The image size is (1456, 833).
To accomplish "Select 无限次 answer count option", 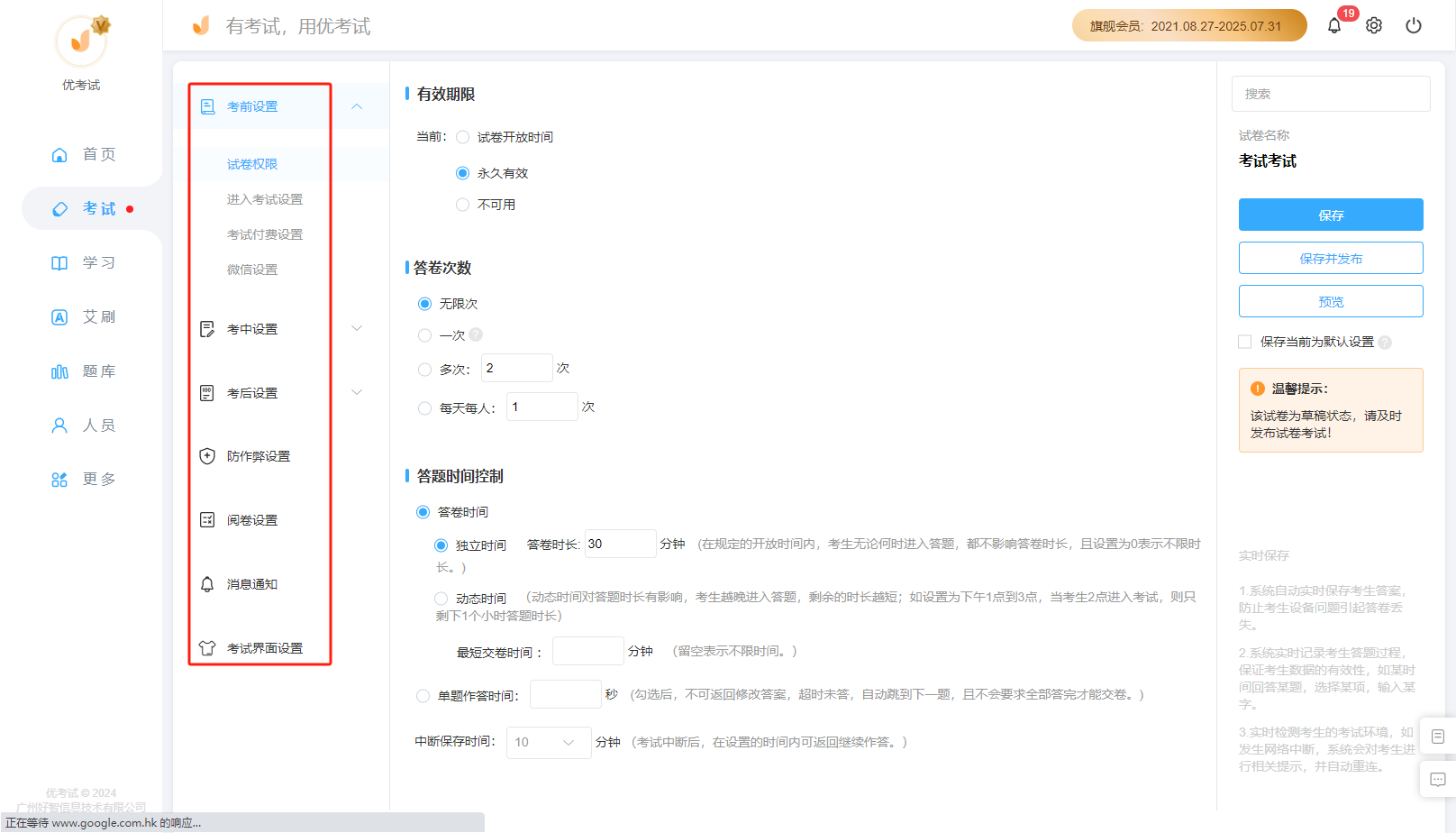I will (425, 304).
